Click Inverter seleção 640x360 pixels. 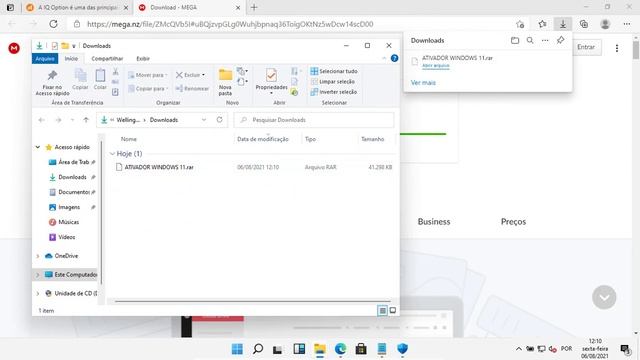[x=334, y=92]
